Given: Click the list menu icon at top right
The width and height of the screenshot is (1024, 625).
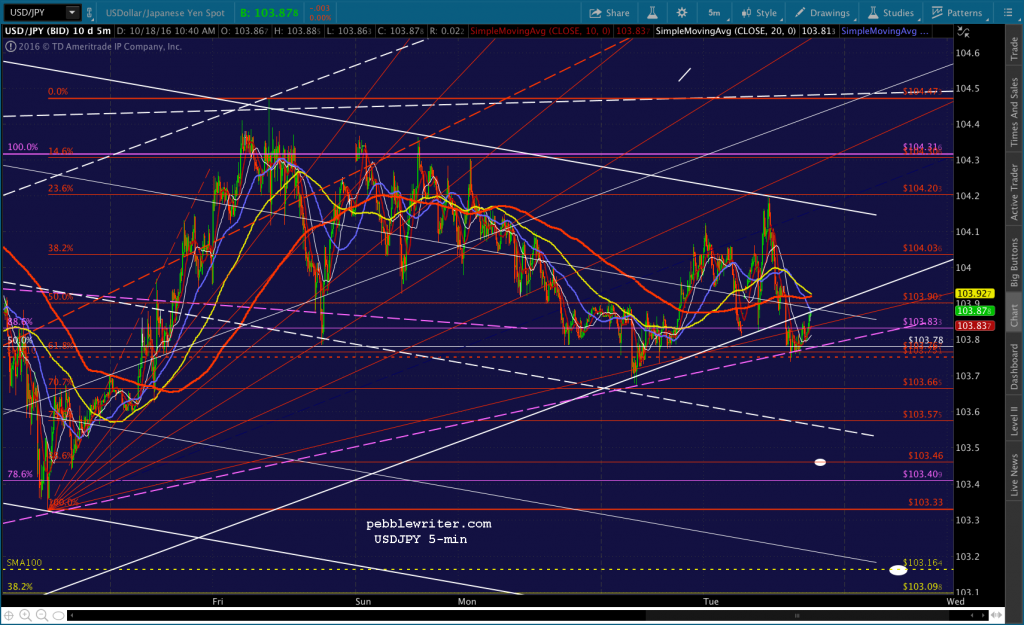Looking at the screenshot, I should 1007,12.
